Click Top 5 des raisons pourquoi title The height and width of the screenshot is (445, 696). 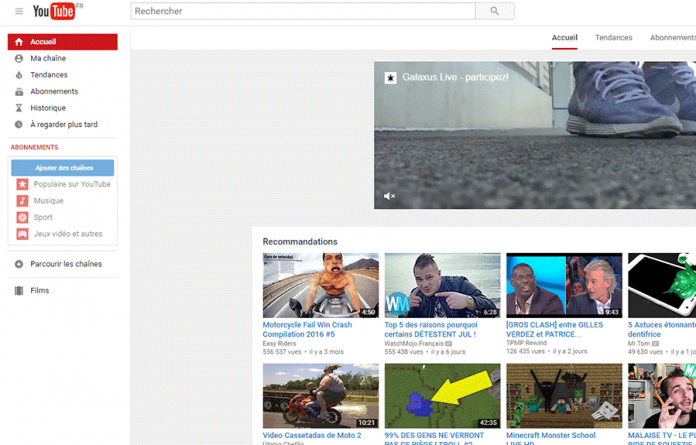(431, 330)
